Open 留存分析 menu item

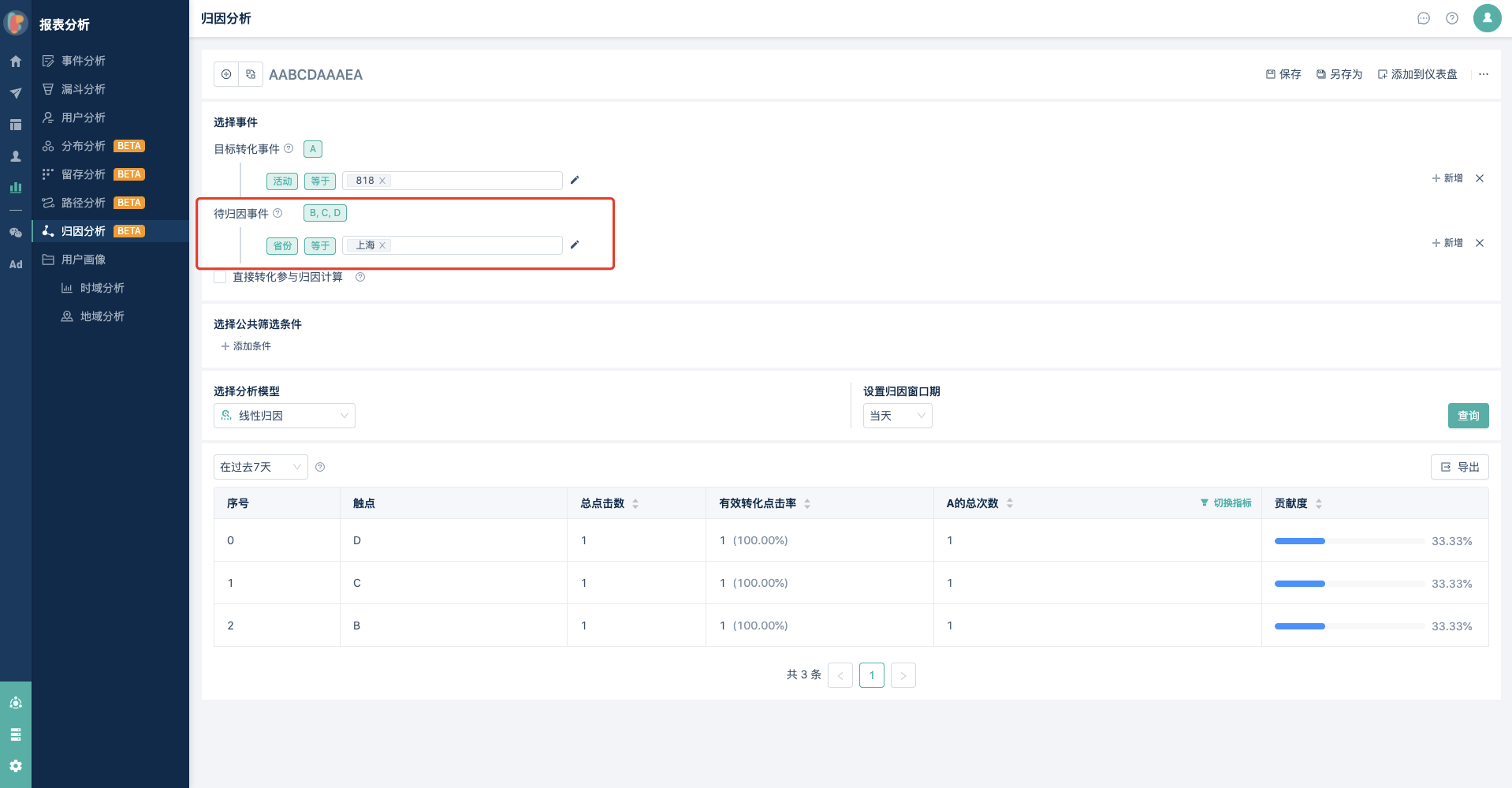click(x=84, y=174)
